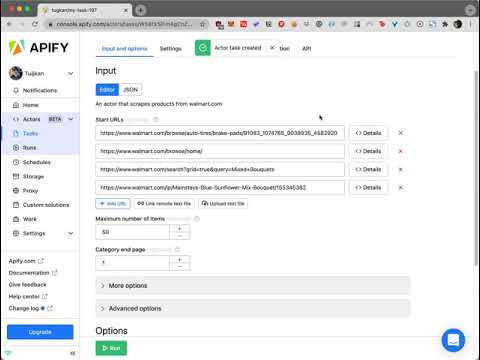
Task: Click the browser address bar
Action: point(124,24)
